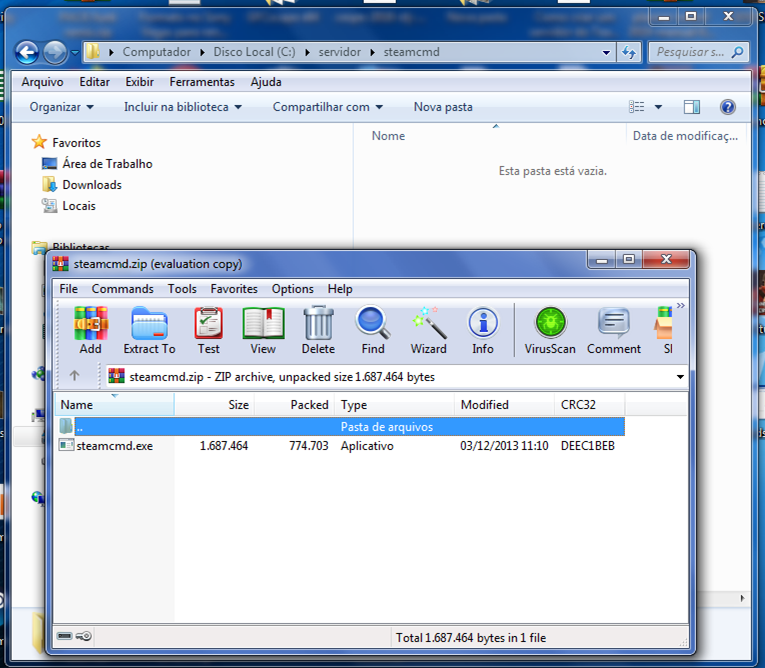This screenshot has height=668, width=765.
Task: Click the change view icon in Explorer
Action: [x=636, y=106]
